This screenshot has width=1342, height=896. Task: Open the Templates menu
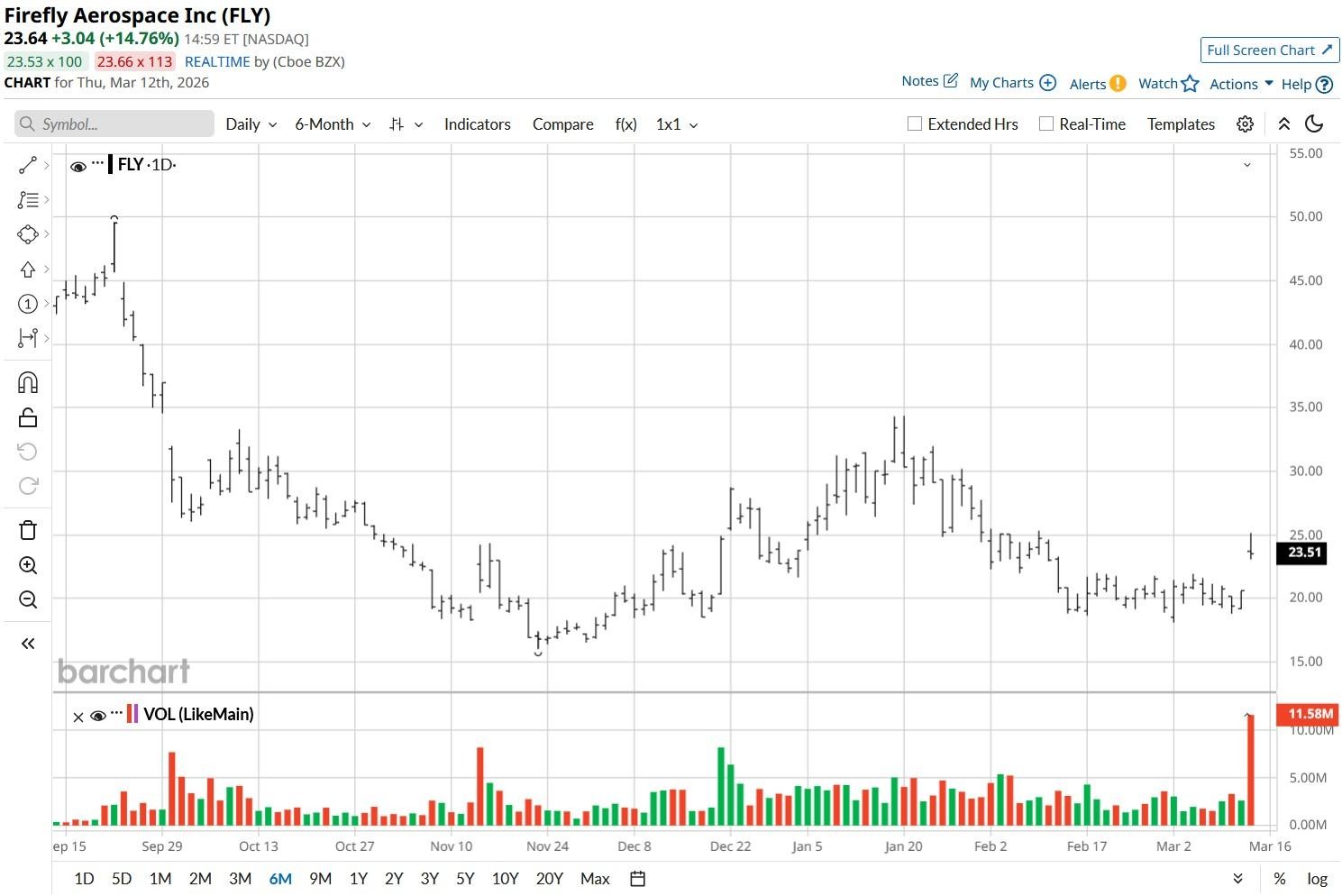pos(1181,124)
